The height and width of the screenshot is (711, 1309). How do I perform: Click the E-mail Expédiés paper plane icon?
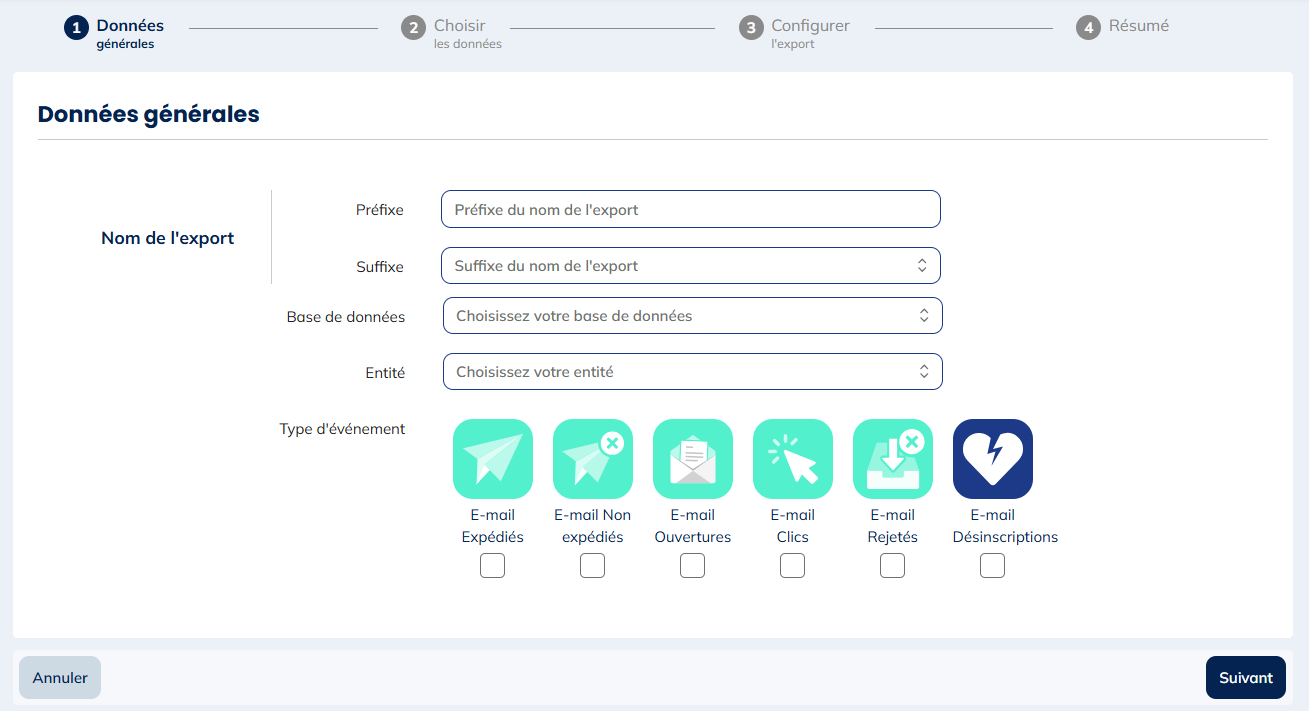point(492,459)
